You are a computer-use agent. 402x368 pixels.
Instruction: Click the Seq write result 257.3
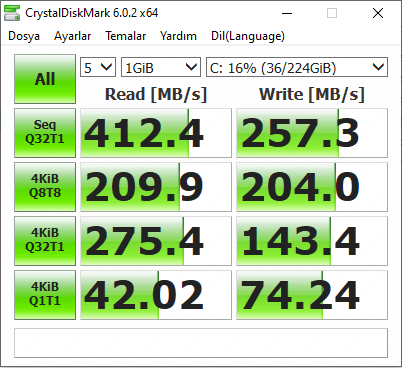pyautogui.click(x=312, y=133)
